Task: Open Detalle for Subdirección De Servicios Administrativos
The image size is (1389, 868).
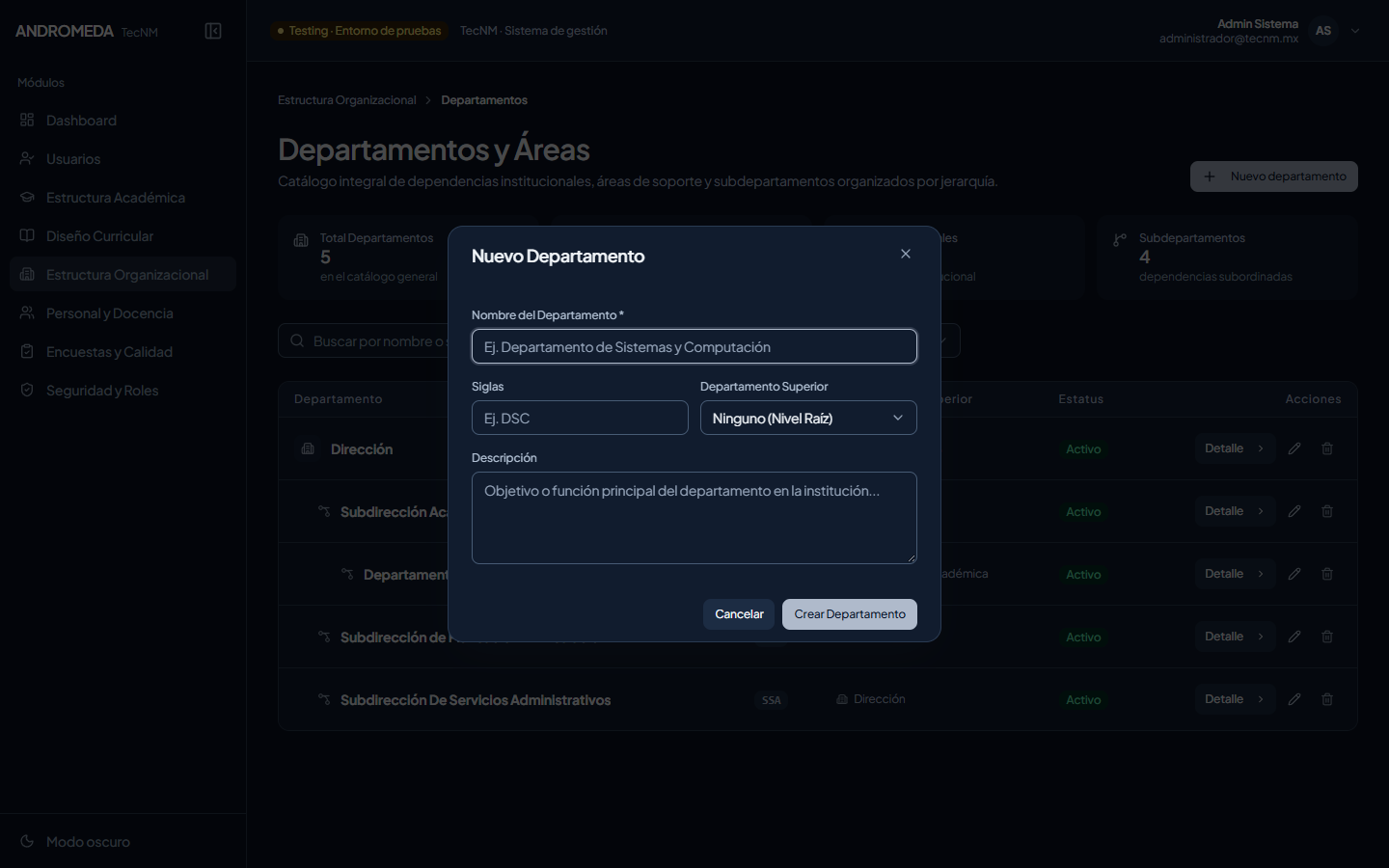Action: pos(1235,699)
